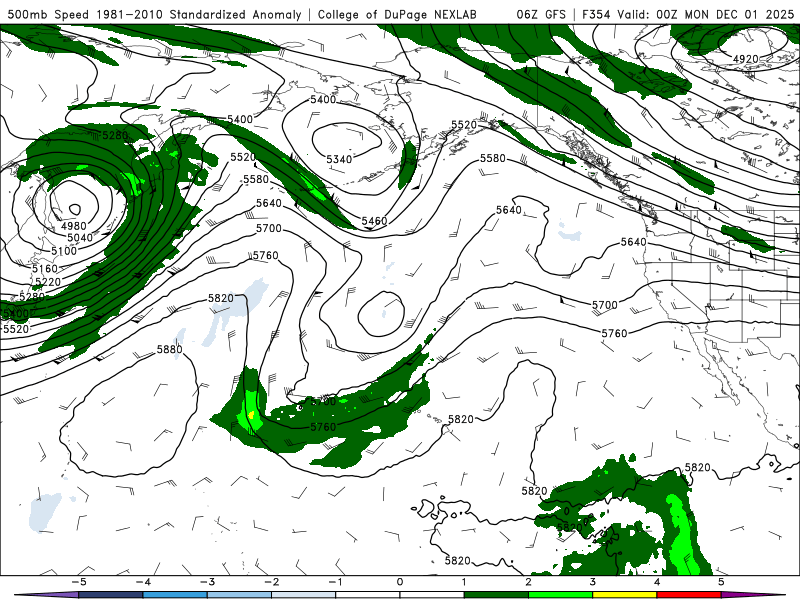The width and height of the screenshot is (800, 600).
Task: Click the 5220 contour label
Action: coord(47,282)
